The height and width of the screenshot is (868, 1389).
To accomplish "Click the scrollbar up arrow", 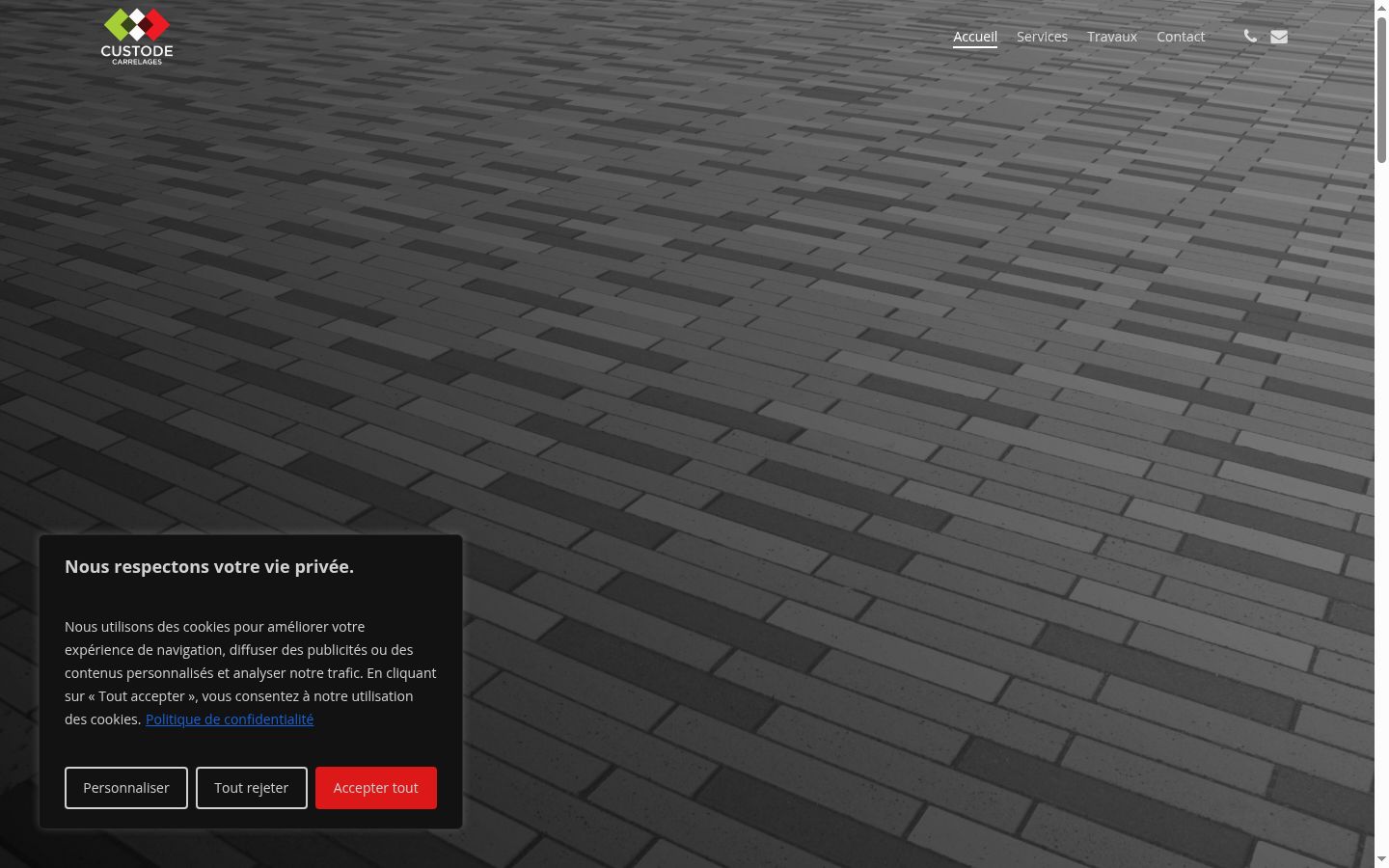I will (1381, 7).
